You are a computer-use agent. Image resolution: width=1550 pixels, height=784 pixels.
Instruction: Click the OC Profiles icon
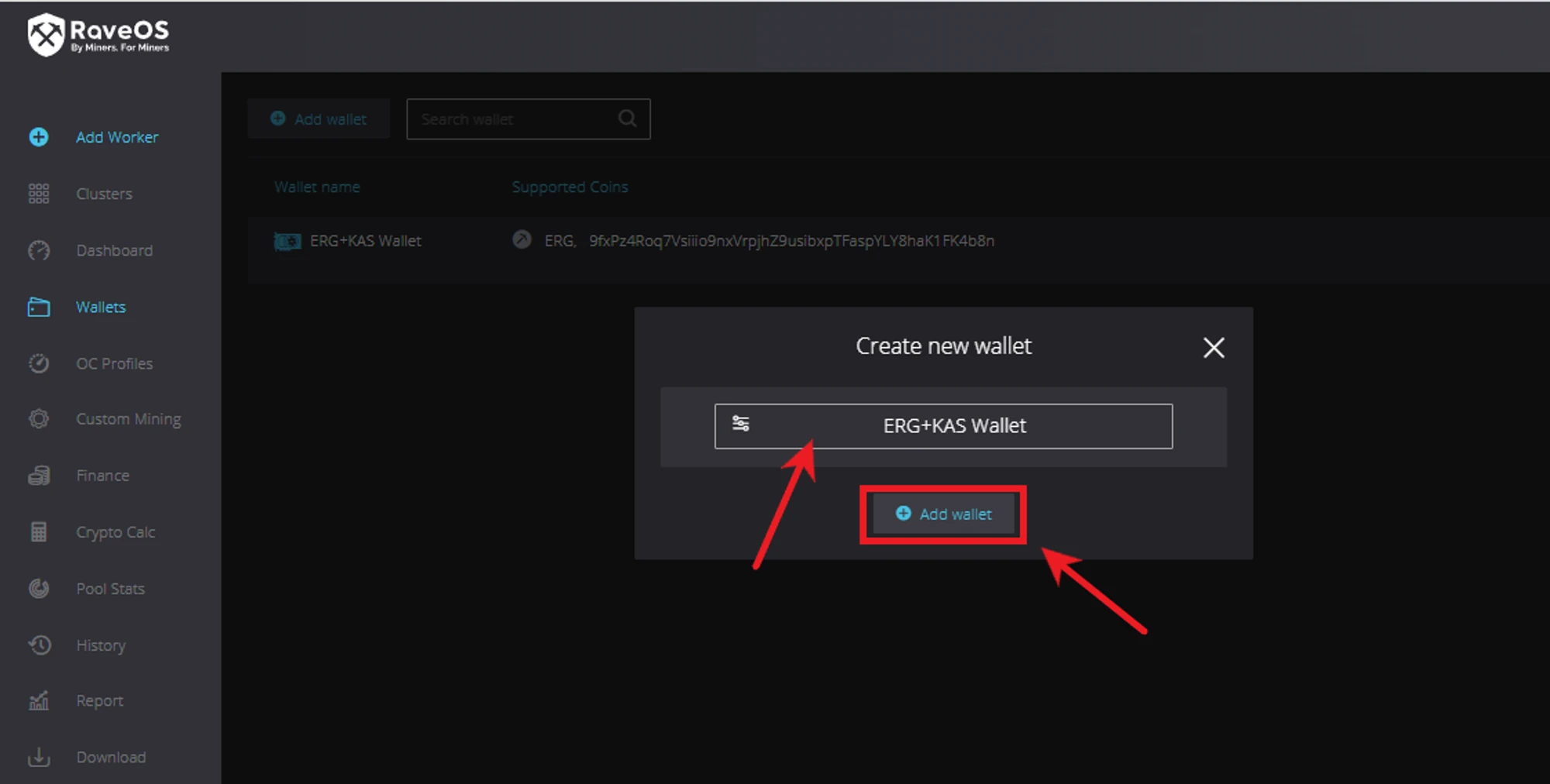click(39, 363)
